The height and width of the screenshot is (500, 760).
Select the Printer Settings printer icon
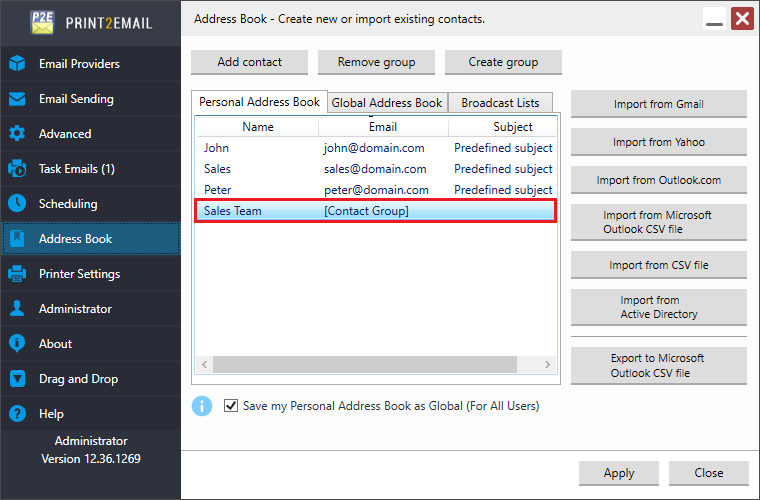tap(17, 274)
